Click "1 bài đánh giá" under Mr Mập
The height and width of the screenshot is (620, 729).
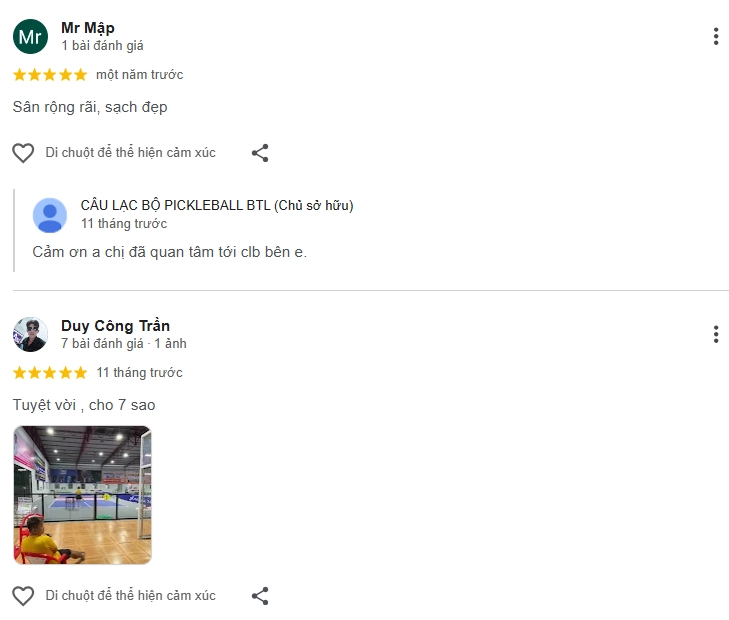click(102, 46)
